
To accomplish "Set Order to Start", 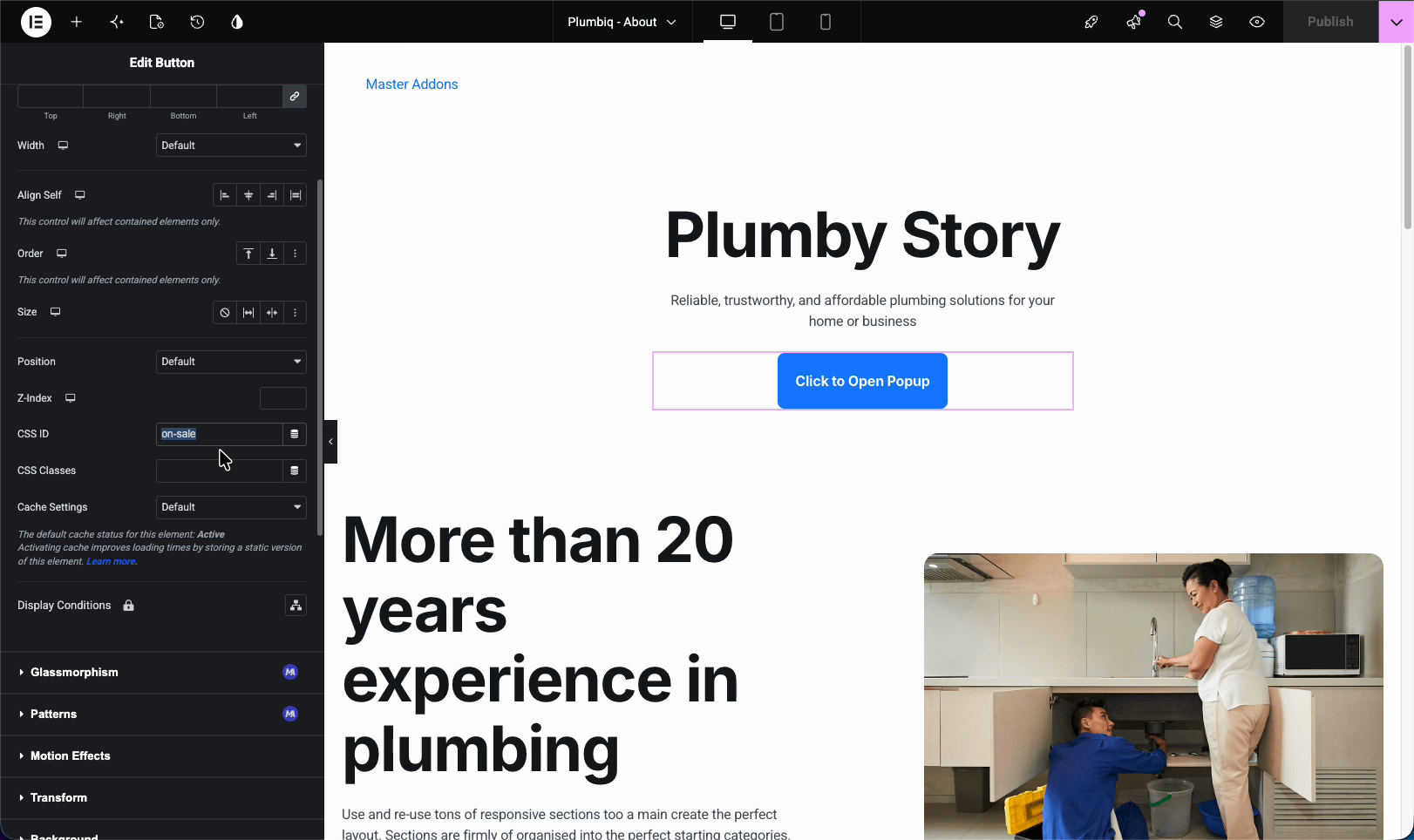I will click(248, 254).
